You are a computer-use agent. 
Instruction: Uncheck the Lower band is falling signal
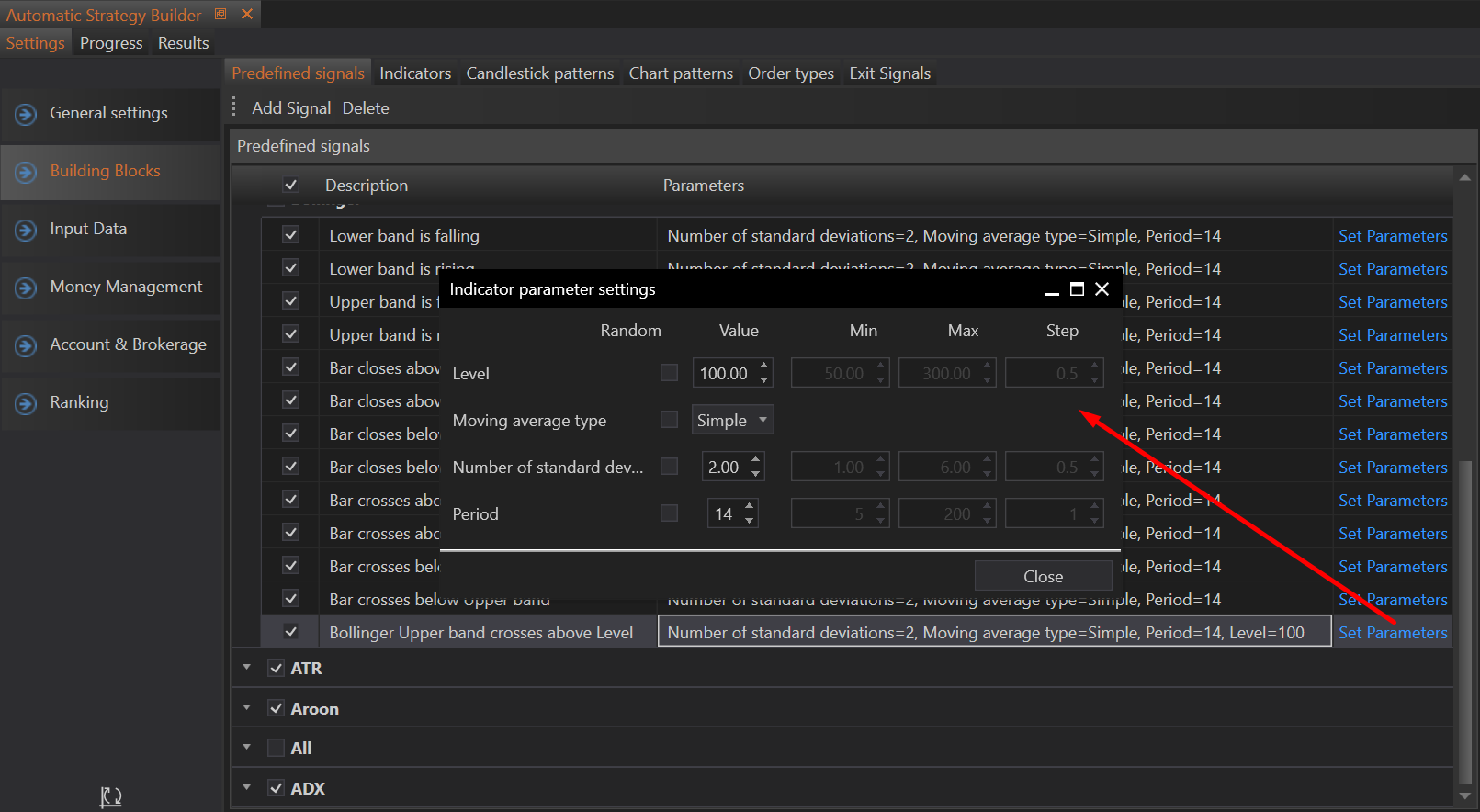(291, 235)
